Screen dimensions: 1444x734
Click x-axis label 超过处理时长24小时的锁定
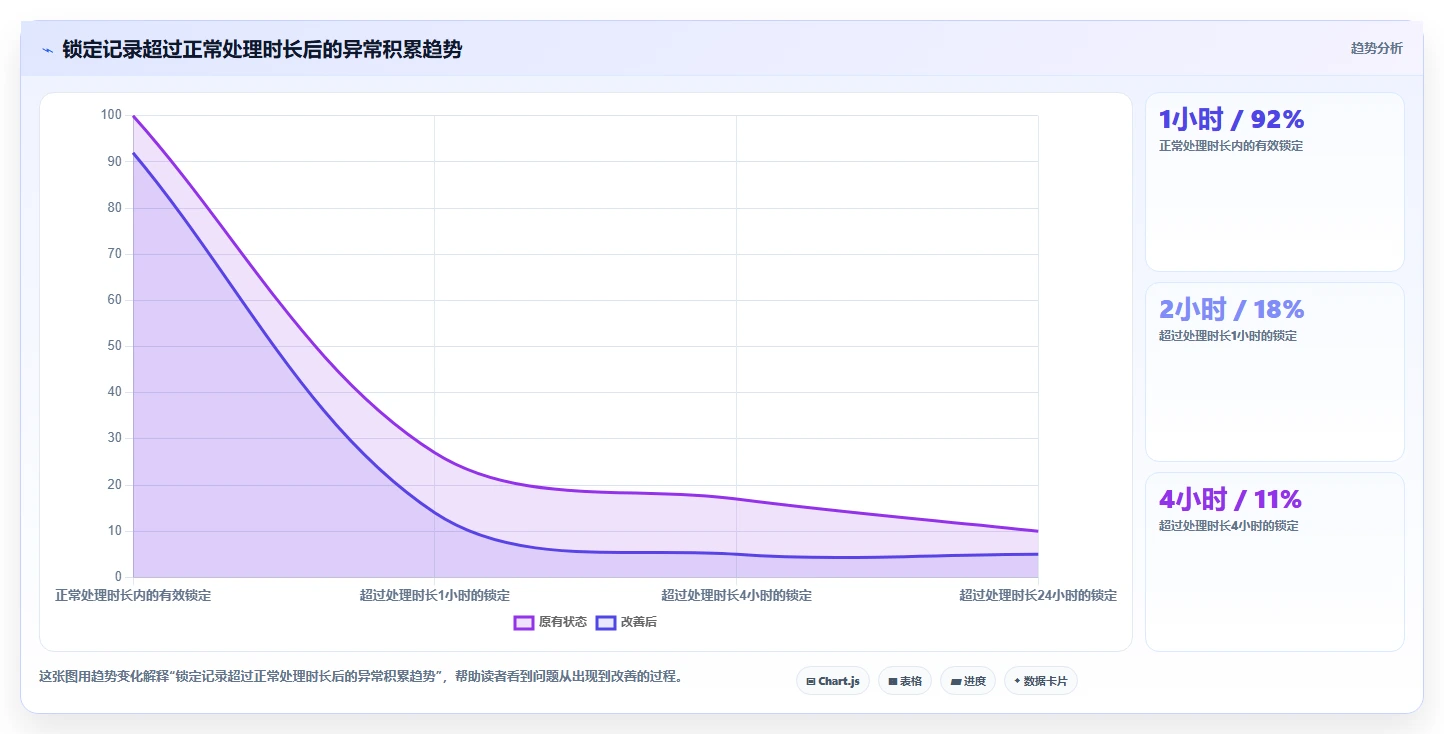click(x=1038, y=595)
